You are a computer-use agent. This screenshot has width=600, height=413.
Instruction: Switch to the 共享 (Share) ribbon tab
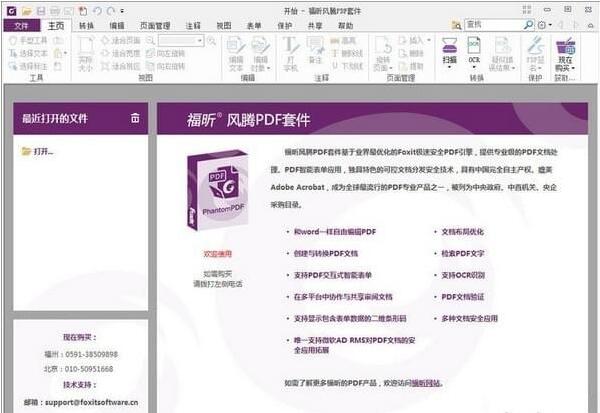pos(315,26)
